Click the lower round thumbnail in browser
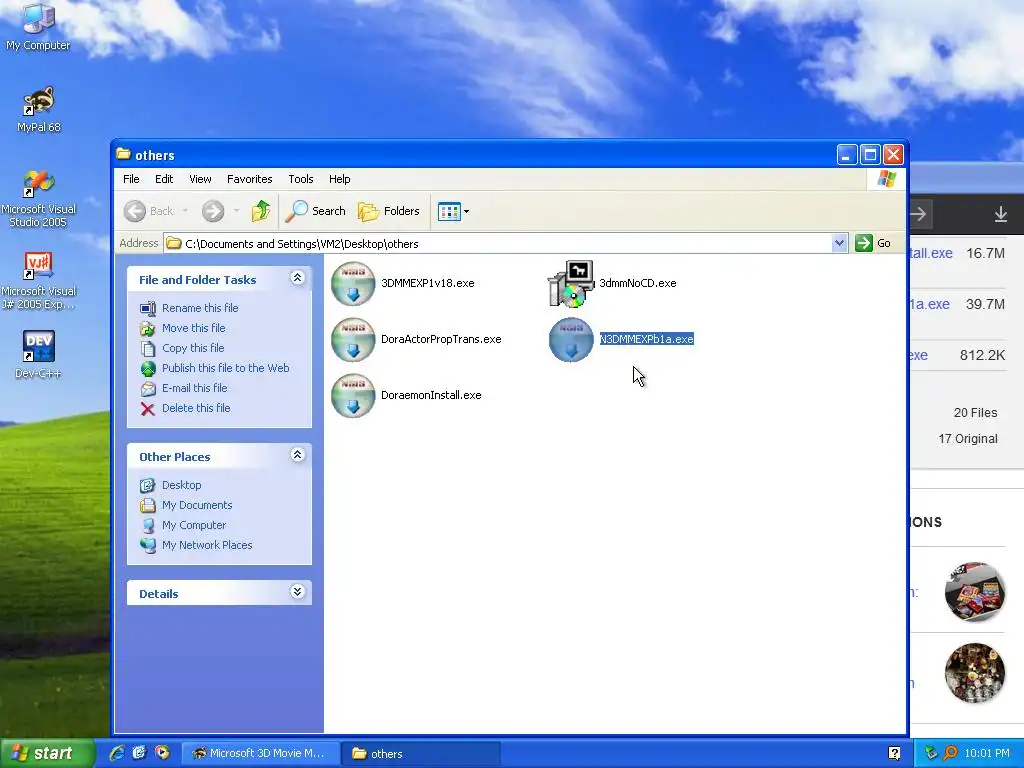Image resolution: width=1024 pixels, height=768 pixels. click(x=975, y=673)
